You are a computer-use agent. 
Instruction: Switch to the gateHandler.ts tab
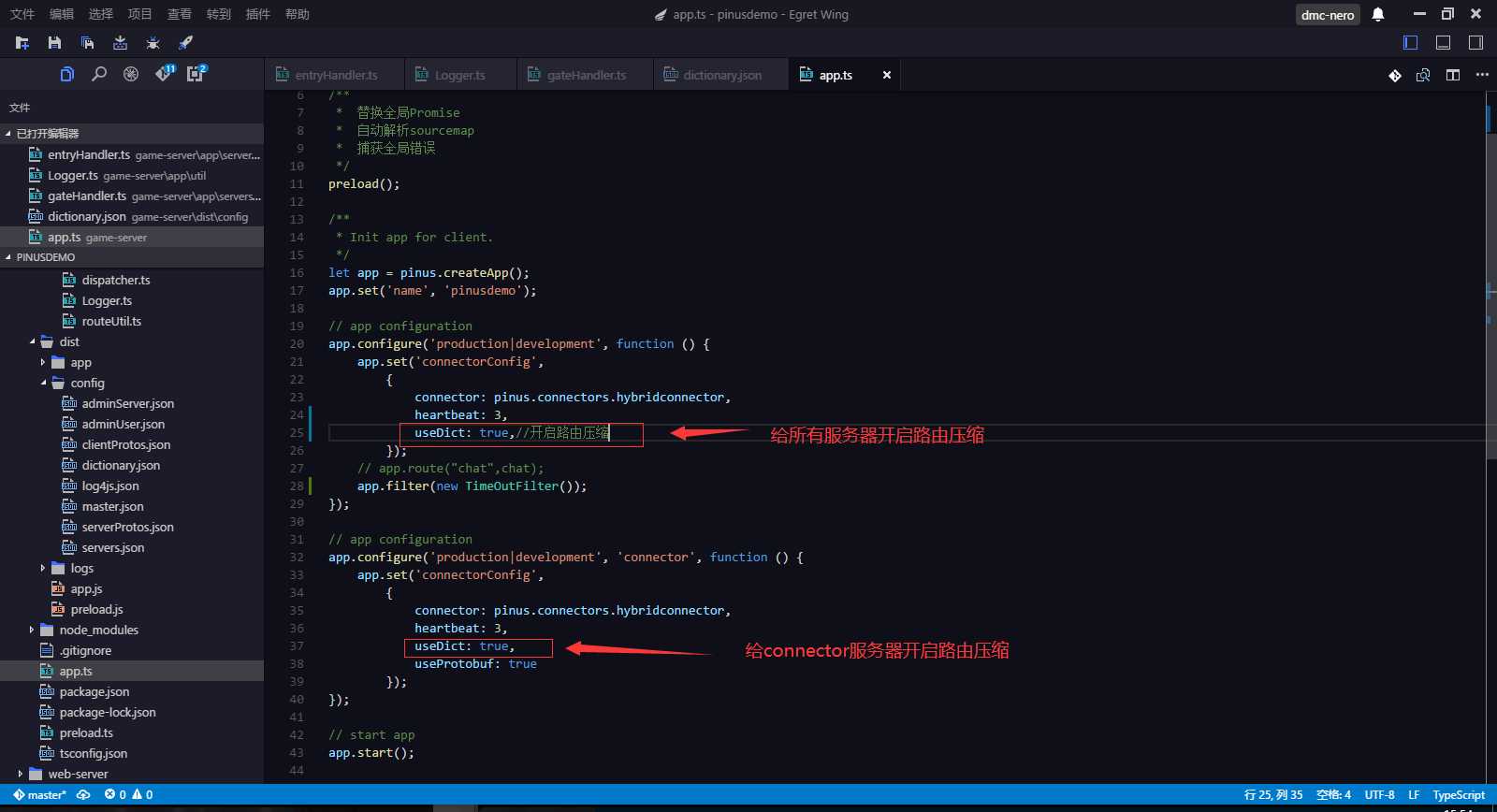click(x=586, y=75)
